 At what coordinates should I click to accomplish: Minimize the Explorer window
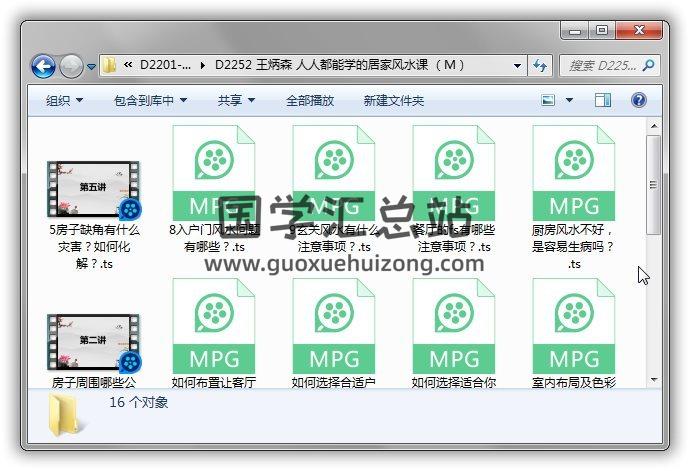coord(575,31)
